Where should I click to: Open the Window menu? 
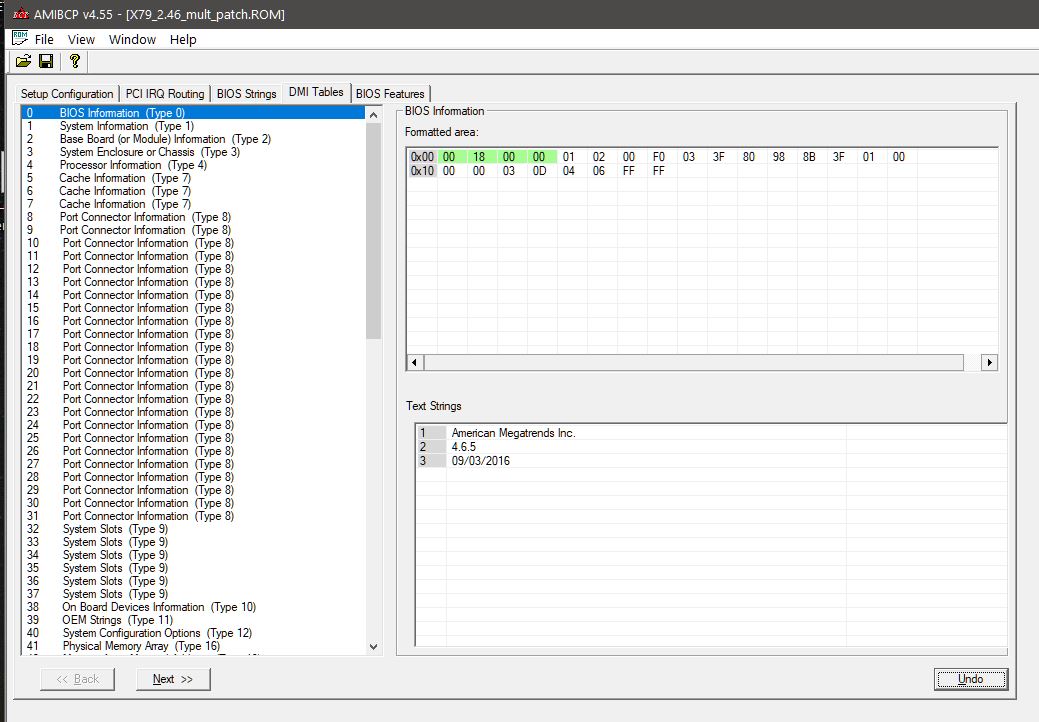coord(132,39)
